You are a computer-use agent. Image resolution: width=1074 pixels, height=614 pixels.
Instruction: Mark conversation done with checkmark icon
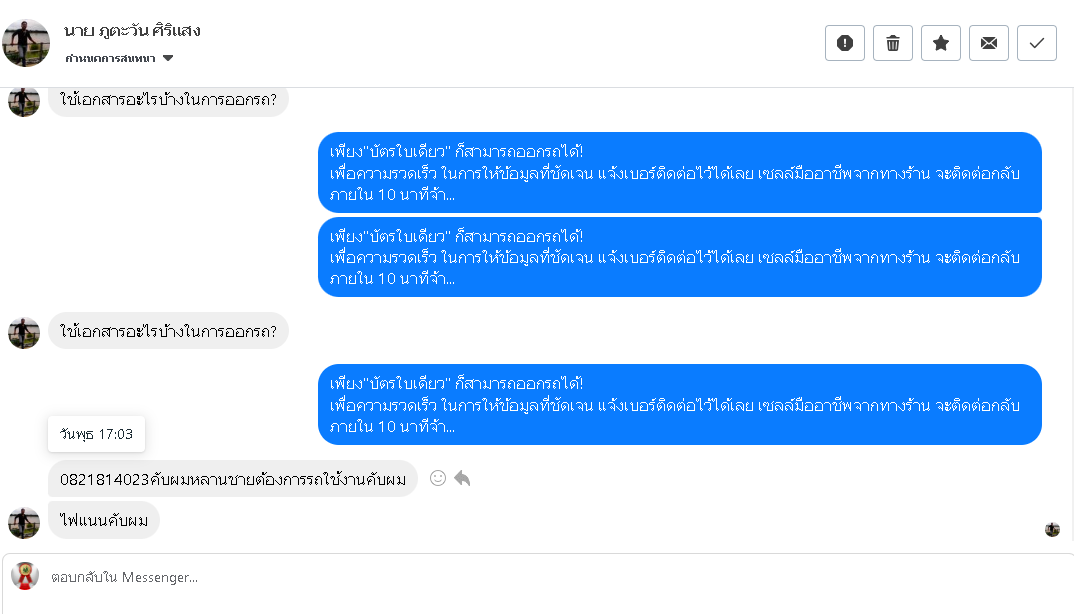click(x=1037, y=43)
